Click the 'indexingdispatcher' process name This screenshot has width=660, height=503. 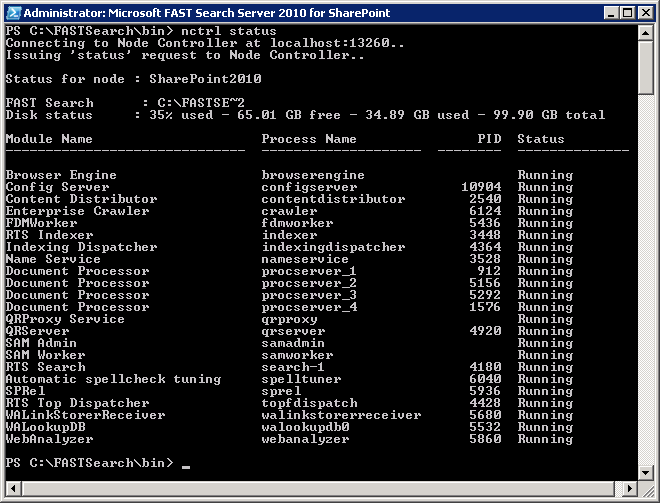[333, 247]
